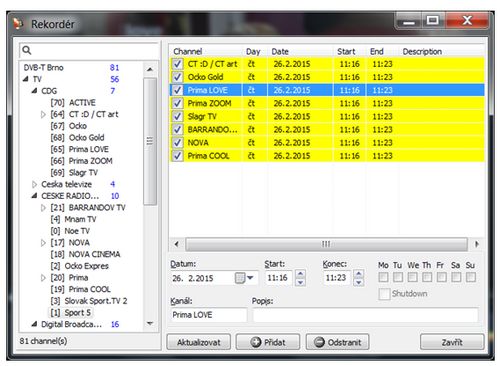Click into the Popis description field
Image resolution: width=500 pixels, height=366 pixels.
(x=366, y=315)
